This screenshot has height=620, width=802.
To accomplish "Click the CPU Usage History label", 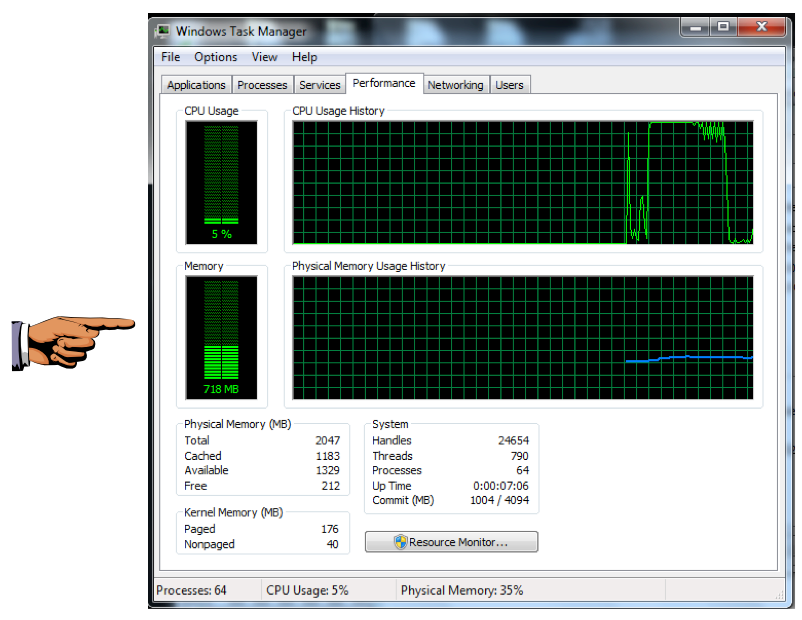I will pyautogui.click(x=338, y=111).
